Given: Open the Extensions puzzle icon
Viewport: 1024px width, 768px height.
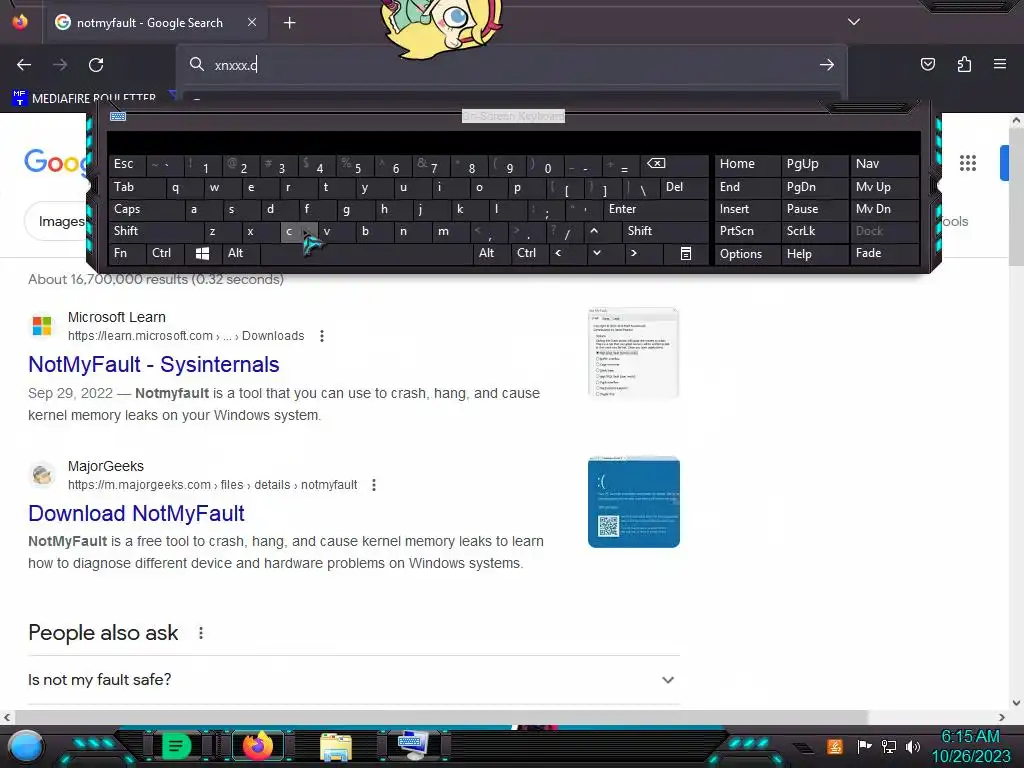Looking at the screenshot, I should pos(964,64).
